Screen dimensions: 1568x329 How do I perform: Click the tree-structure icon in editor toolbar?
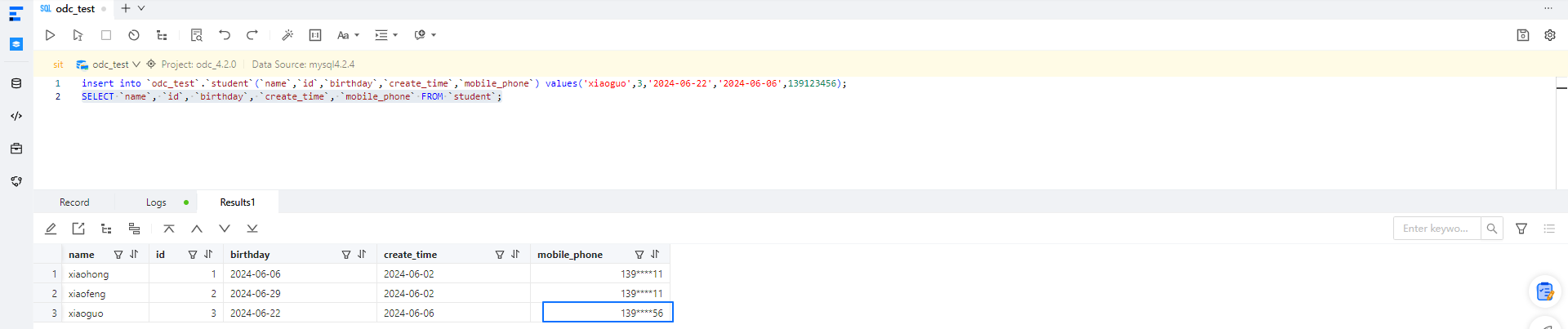(162, 35)
